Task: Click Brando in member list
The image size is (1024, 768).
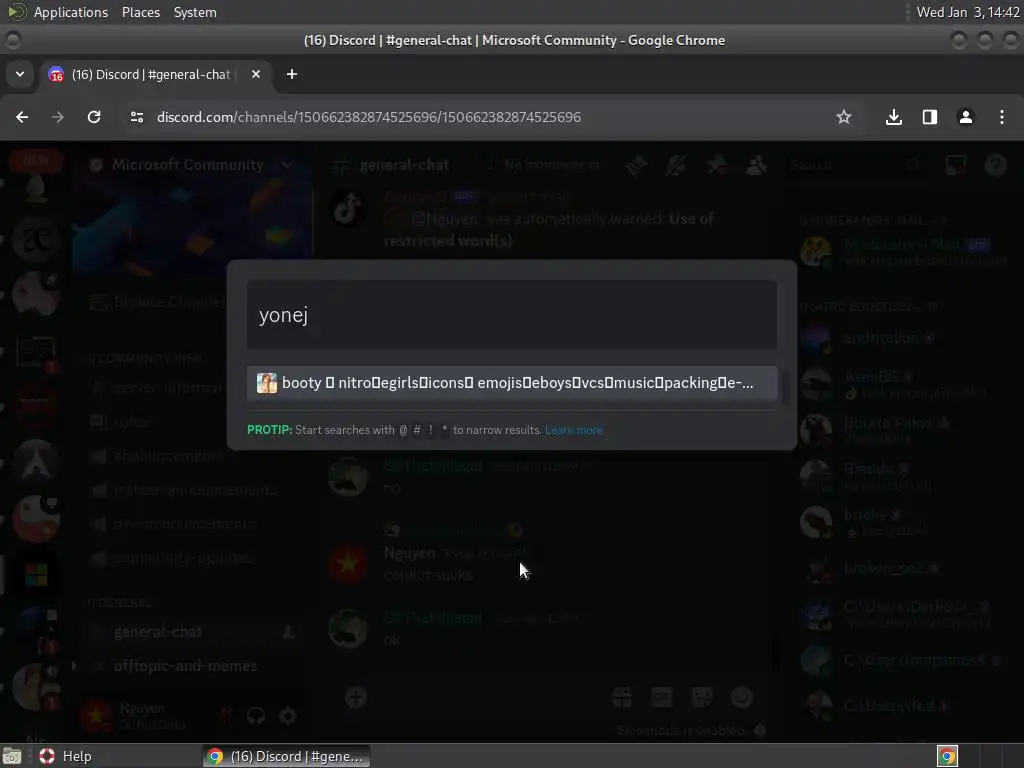Action: [x=905, y=476]
